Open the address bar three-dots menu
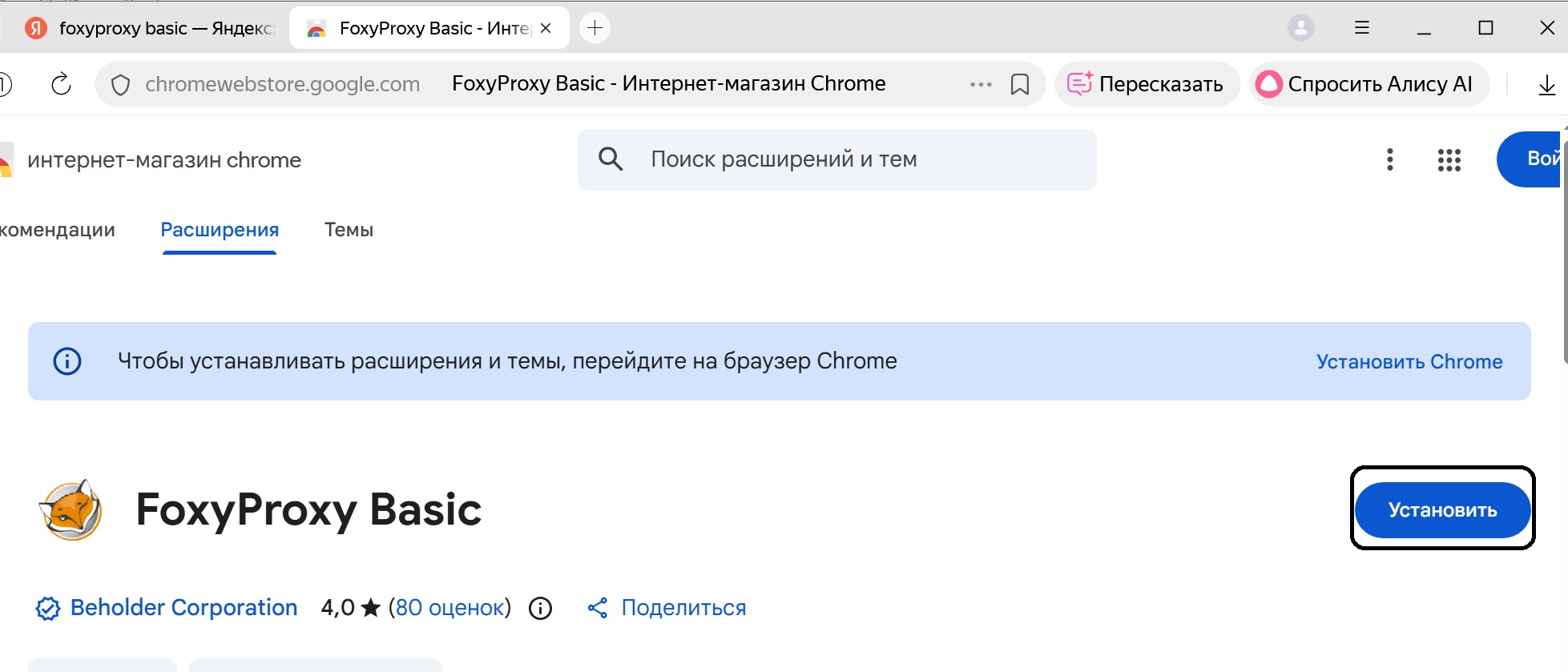 (x=981, y=84)
